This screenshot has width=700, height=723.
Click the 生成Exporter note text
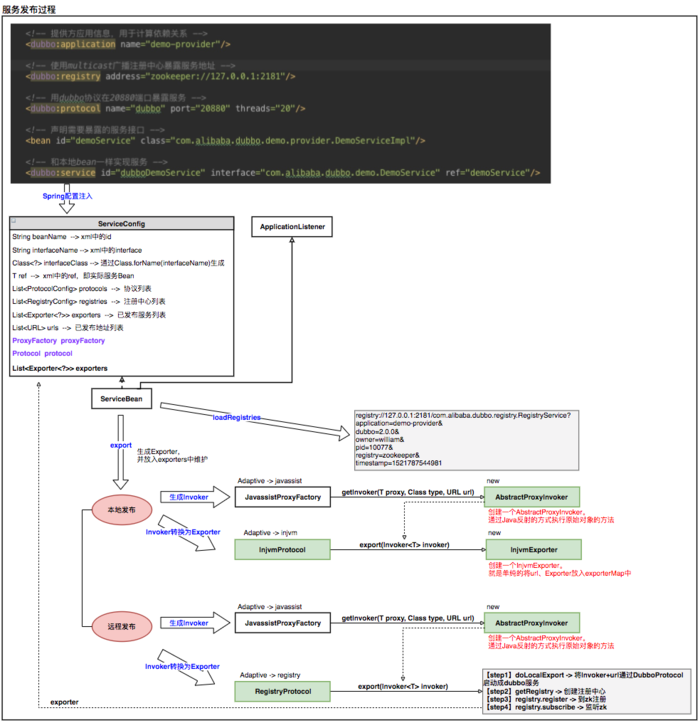point(172,456)
